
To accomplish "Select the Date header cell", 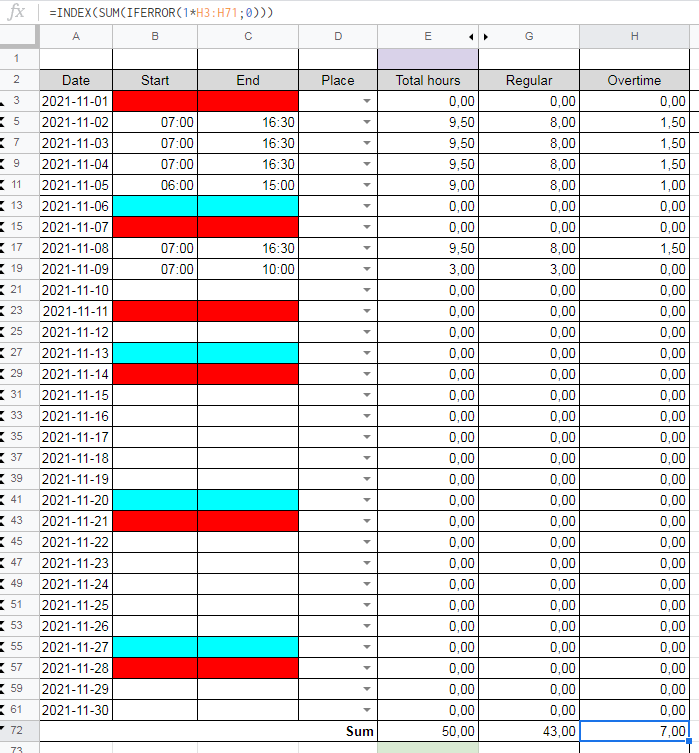I will pyautogui.click(x=76, y=80).
